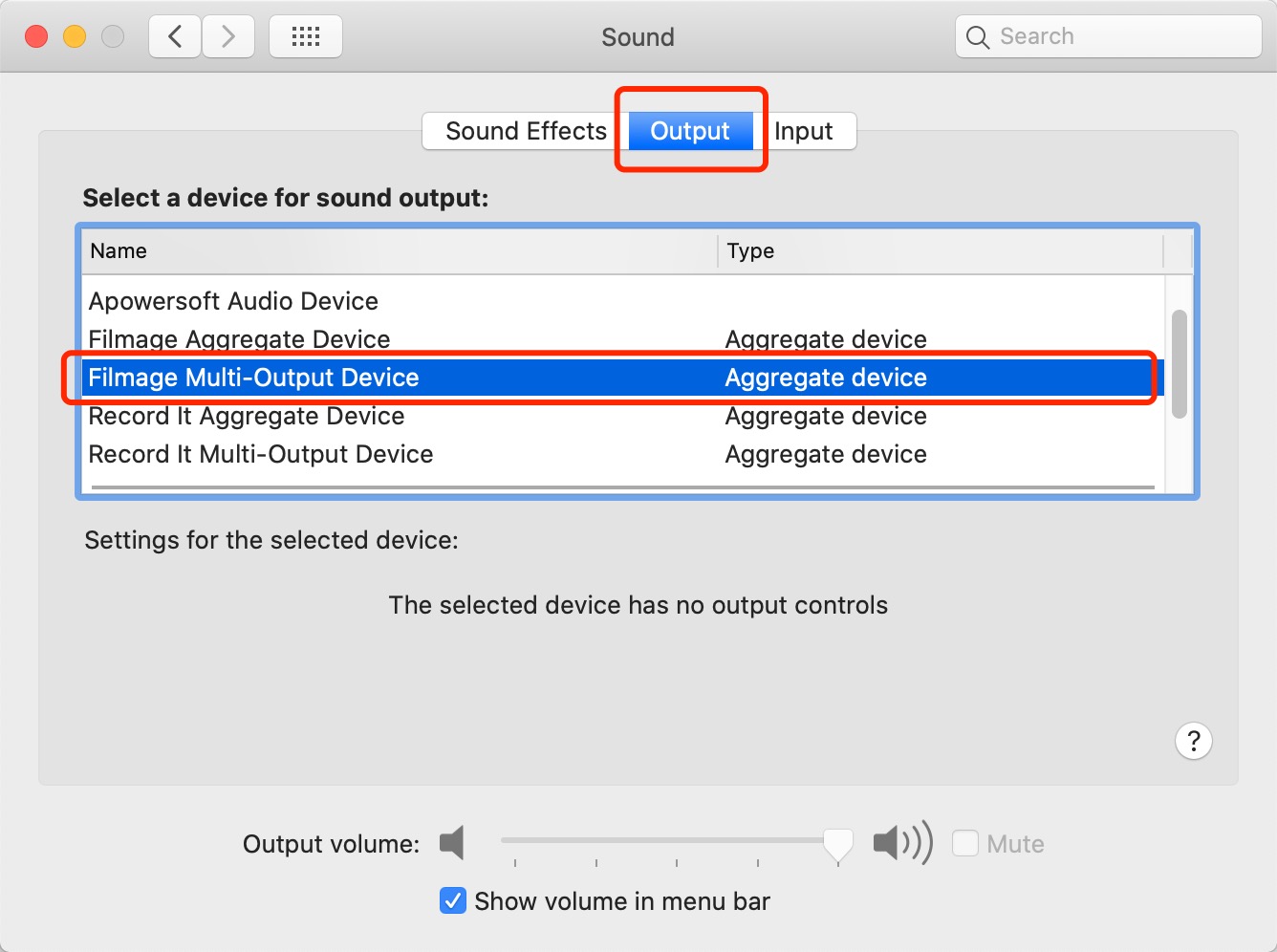Click the magnifying glass search icon

(x=977, y=37)
